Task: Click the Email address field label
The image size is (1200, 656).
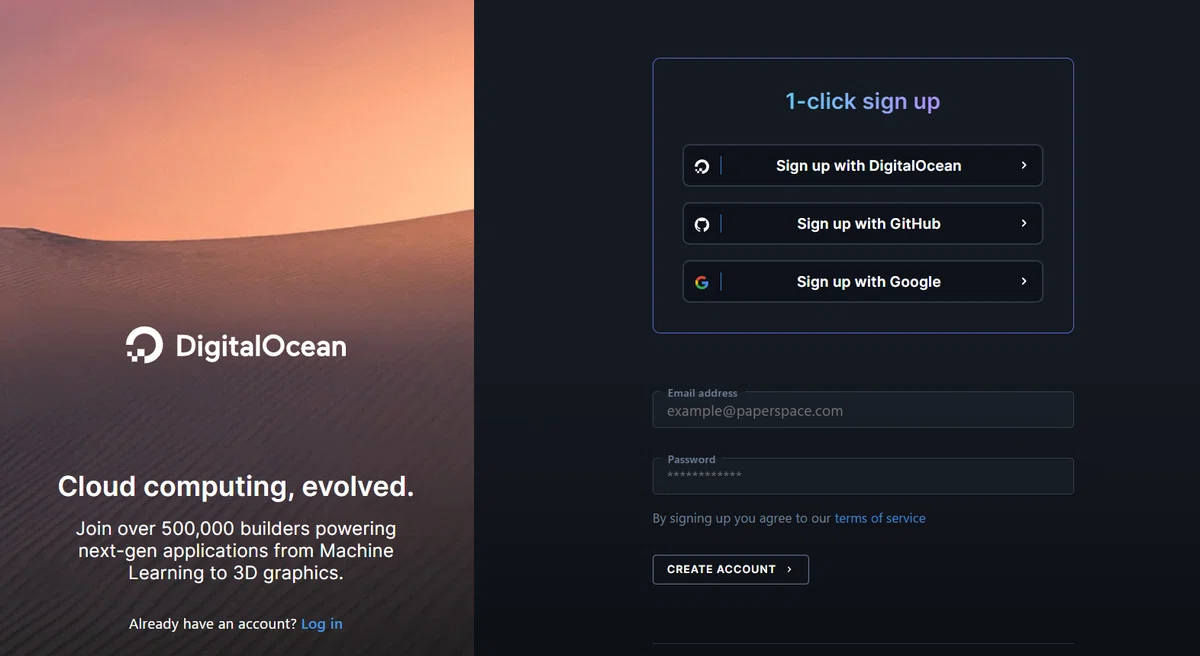Action: pos(703,393)
